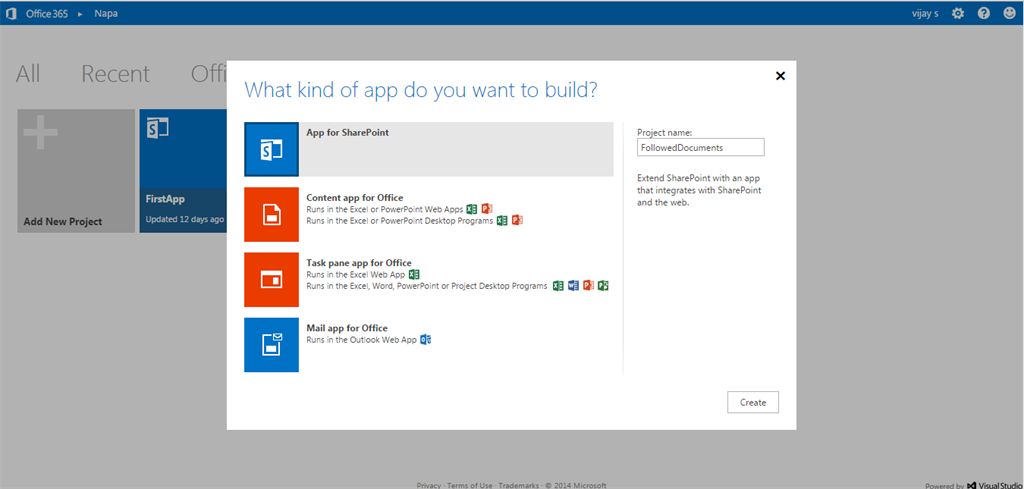Open the Trademarks footer link
Screen dimensions: 1024x489
click(519, 485)
